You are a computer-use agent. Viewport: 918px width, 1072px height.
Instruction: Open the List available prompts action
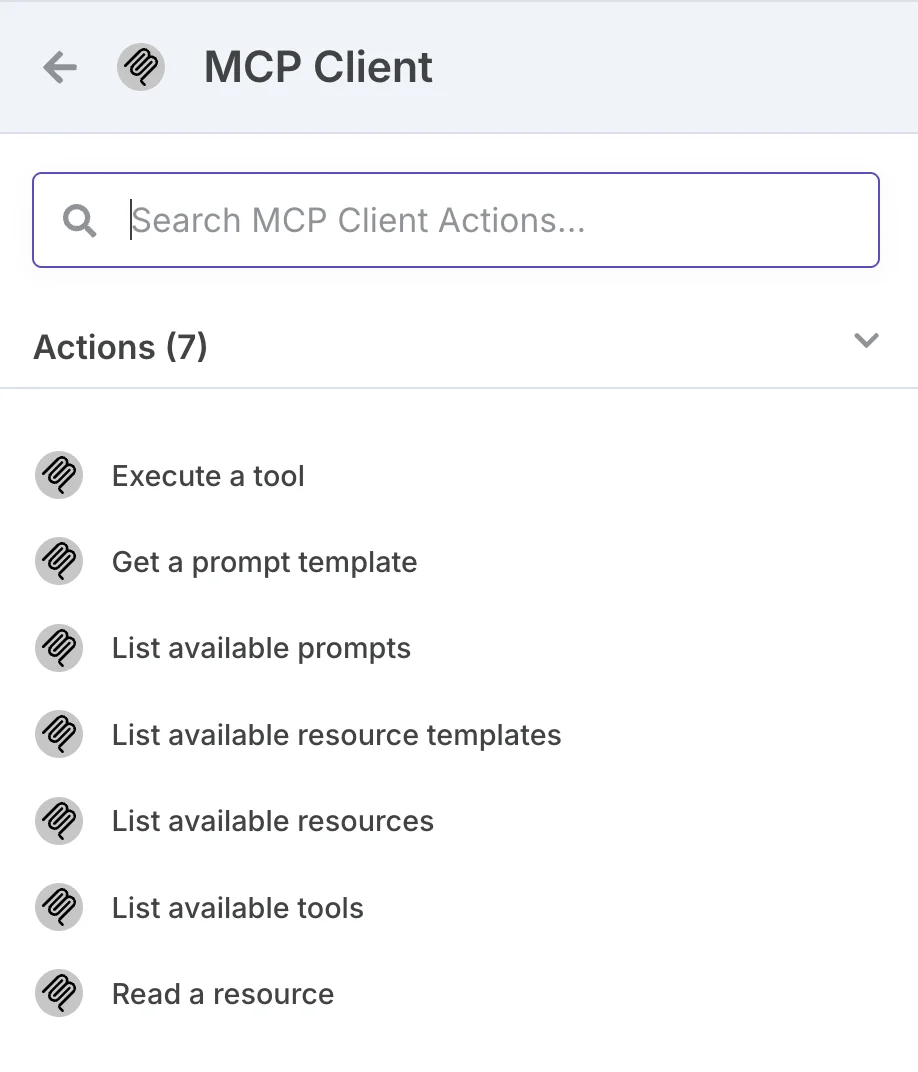pos(261,647)
